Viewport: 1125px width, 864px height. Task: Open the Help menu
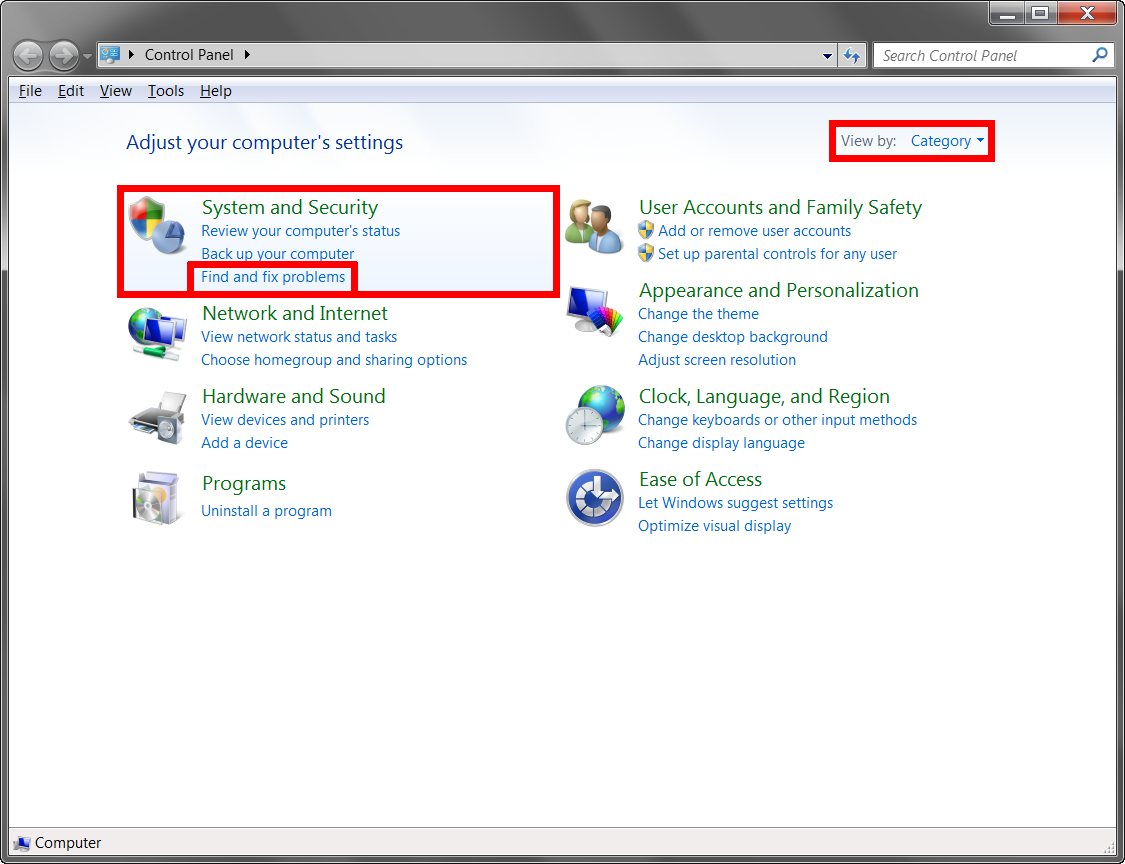[x=215, y=91]
